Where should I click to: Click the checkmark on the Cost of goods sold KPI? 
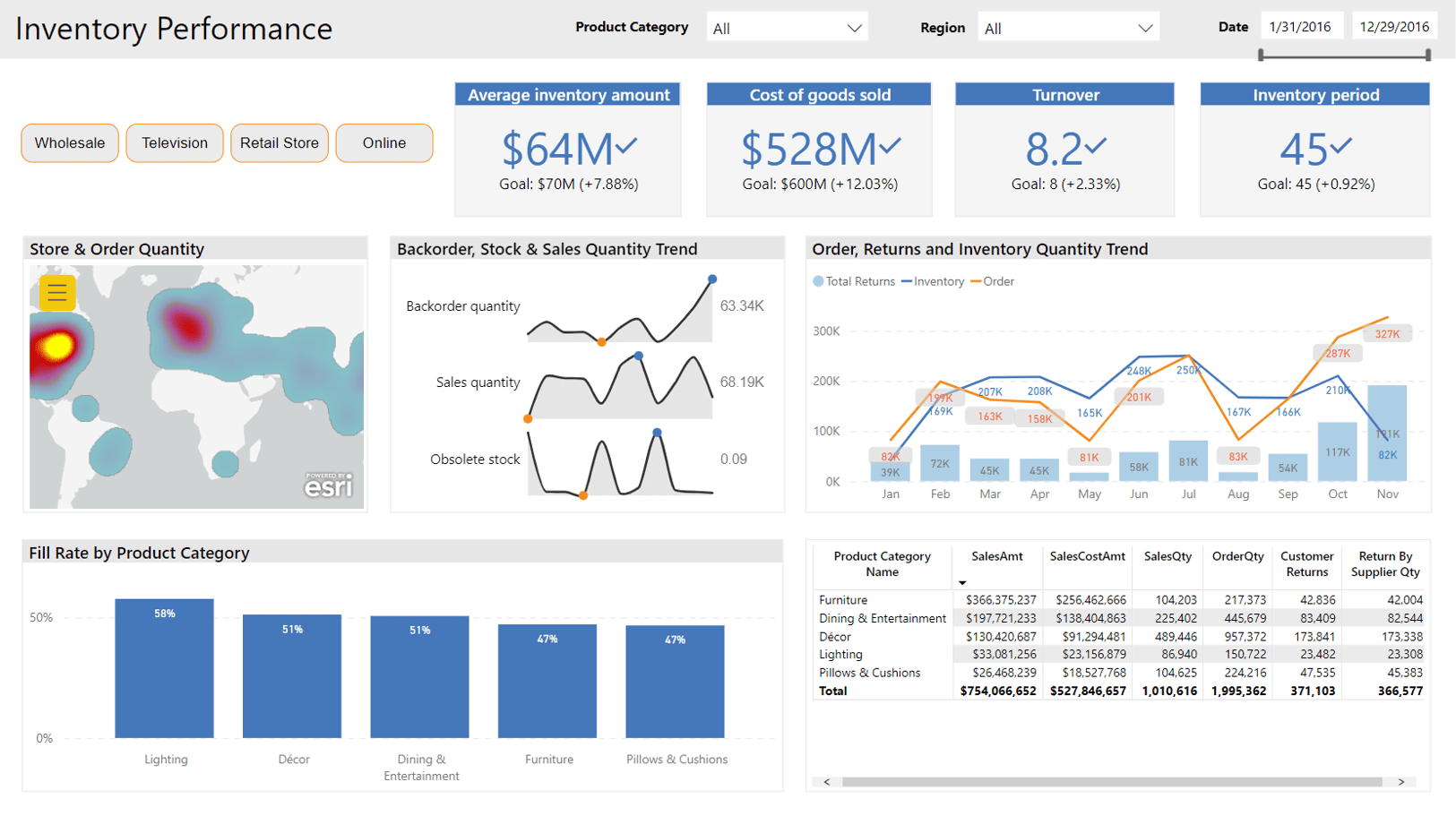click(x=892, y=146)
